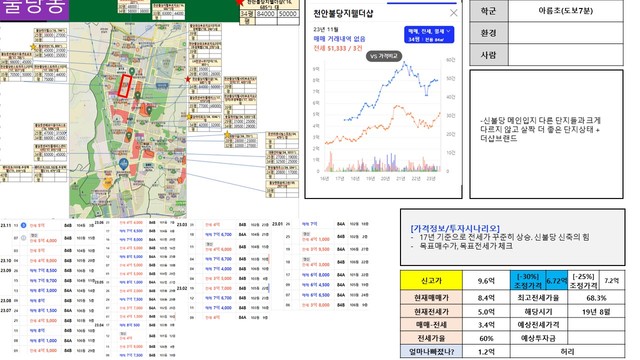Select the 9.6억 value cell
The image size is (640, 360).
point(486,281)
